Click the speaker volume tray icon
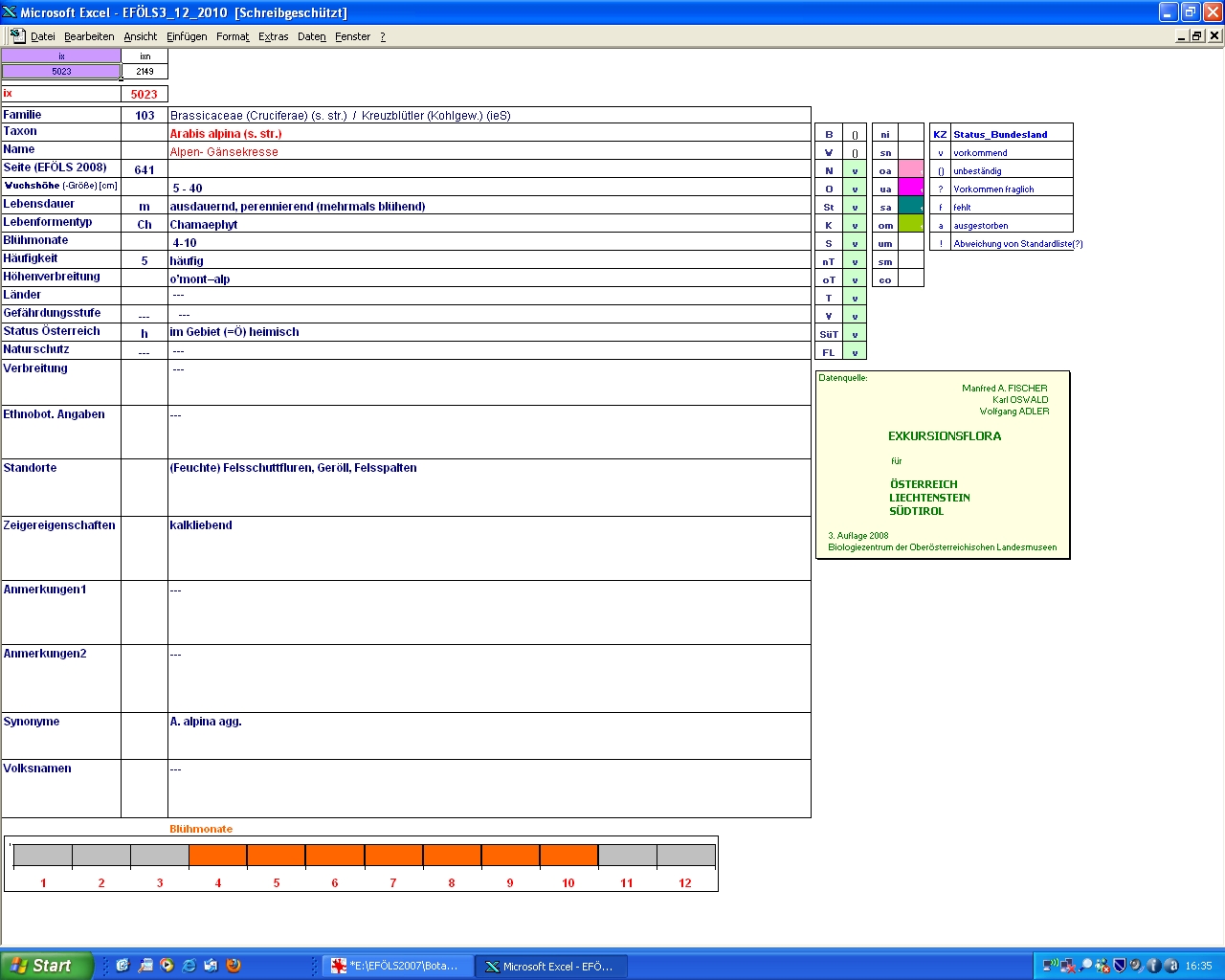This screenshot has height=980, width=1225. pyautogui.click(x=1136, y=966)
